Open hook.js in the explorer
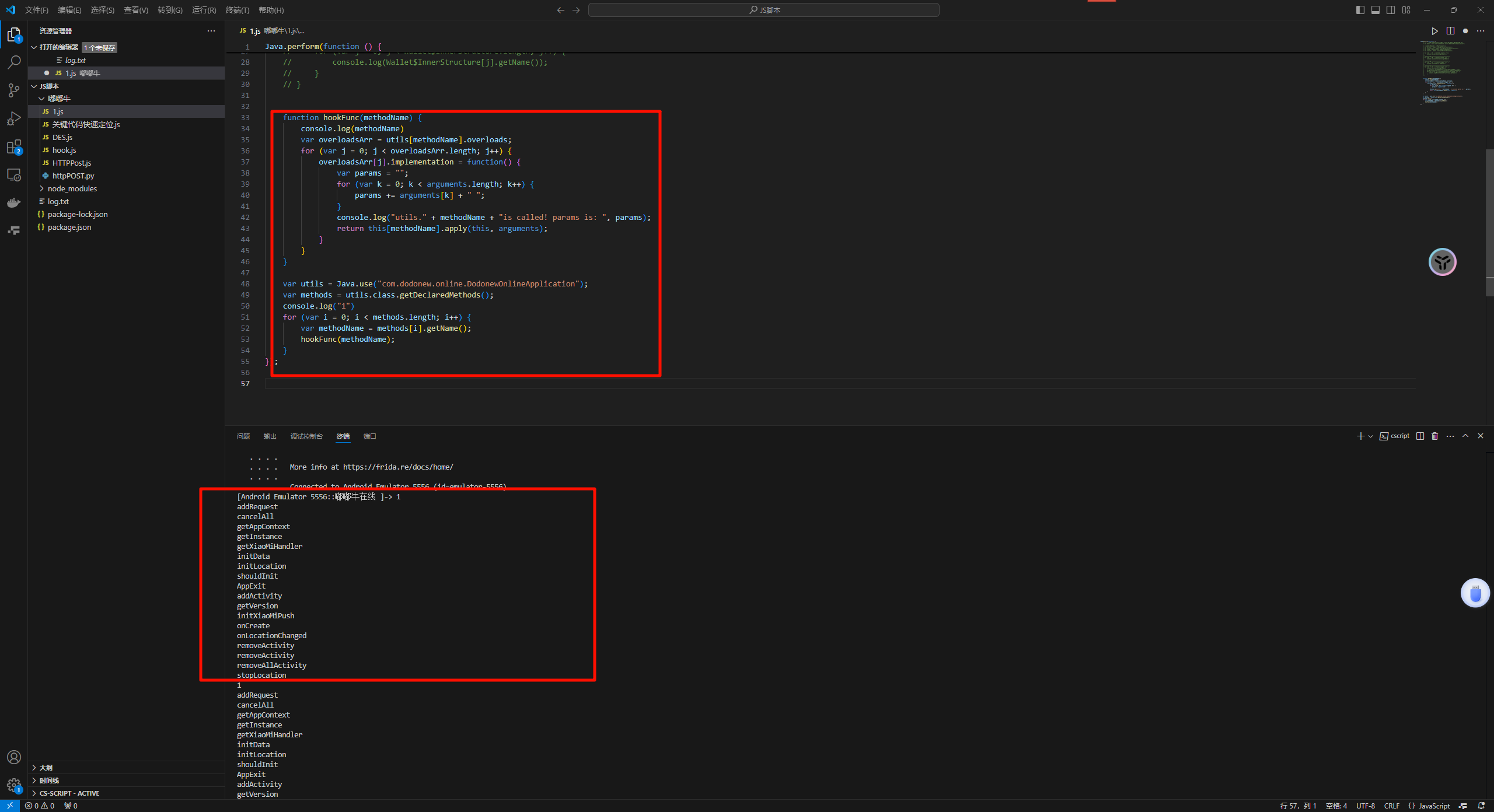This screenshot has height=812, width=1494. [x=64, y=150]
